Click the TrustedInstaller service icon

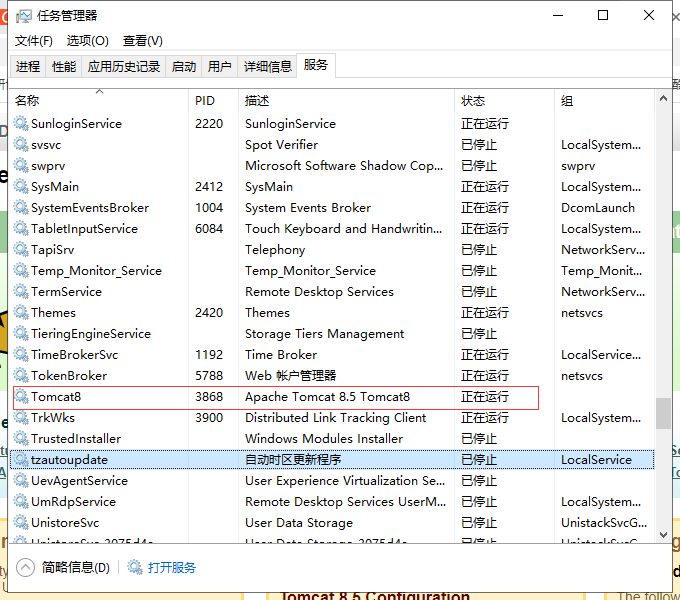click(x=21, y=439)
